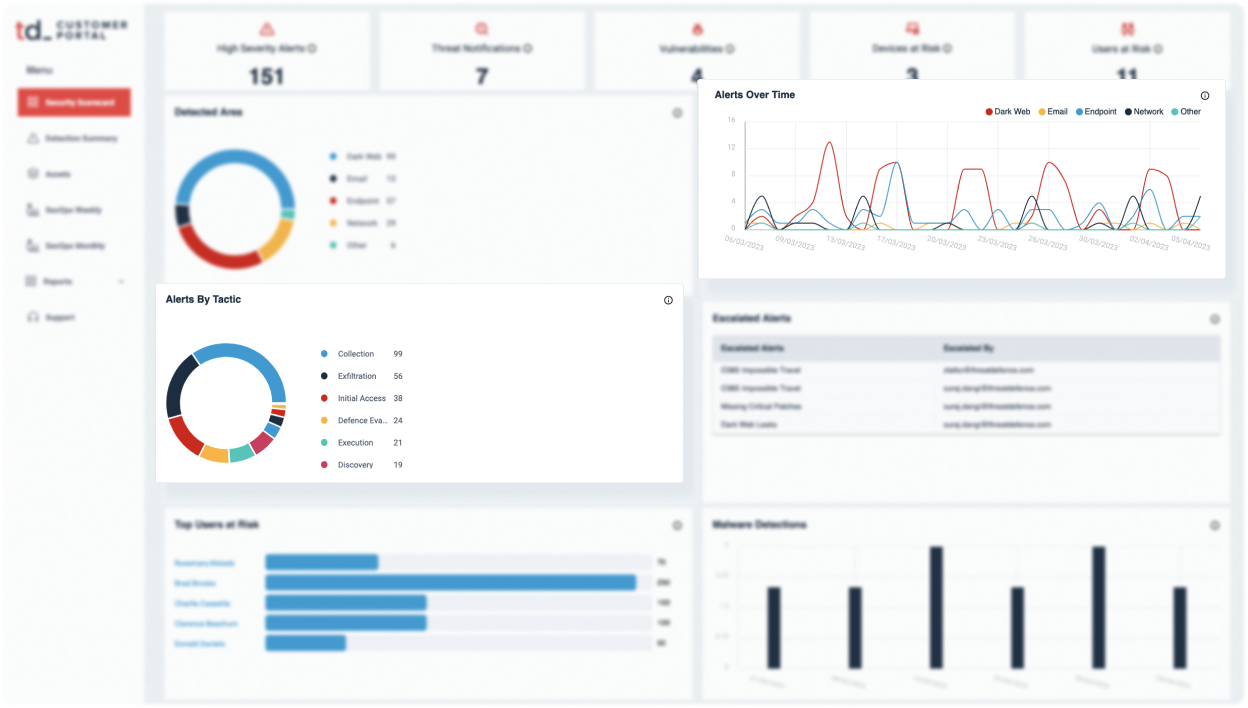Image resolution: width=1248 pixels, height=708 pixels.
Task: Click the red Initial Access legend dot
Action: [x=324, y=398]
